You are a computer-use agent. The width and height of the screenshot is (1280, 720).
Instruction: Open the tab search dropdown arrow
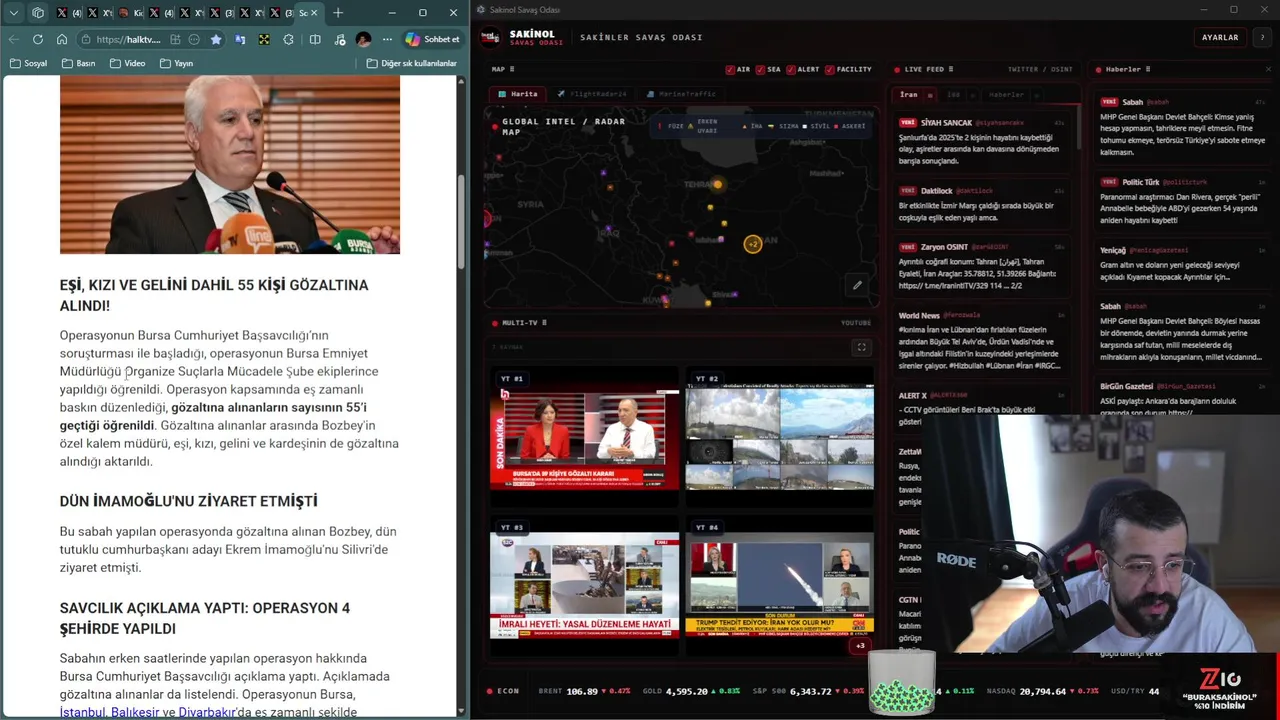(13, 13)
